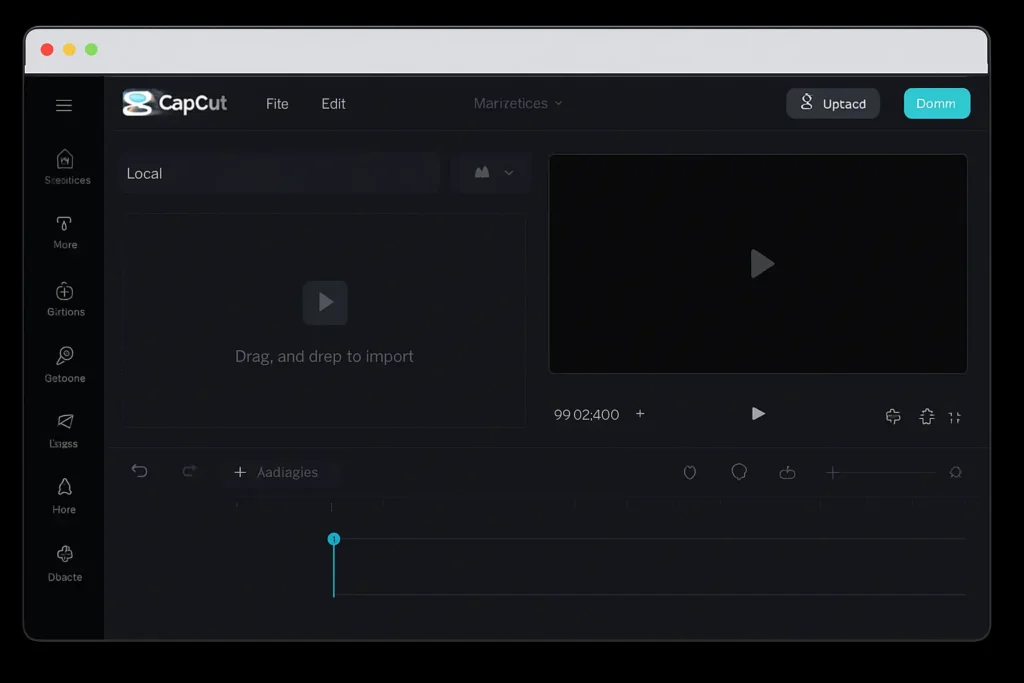The image size is (1024, 683).
Task: Open the hamburger menu in the sidebar
Action: point(64,105)
